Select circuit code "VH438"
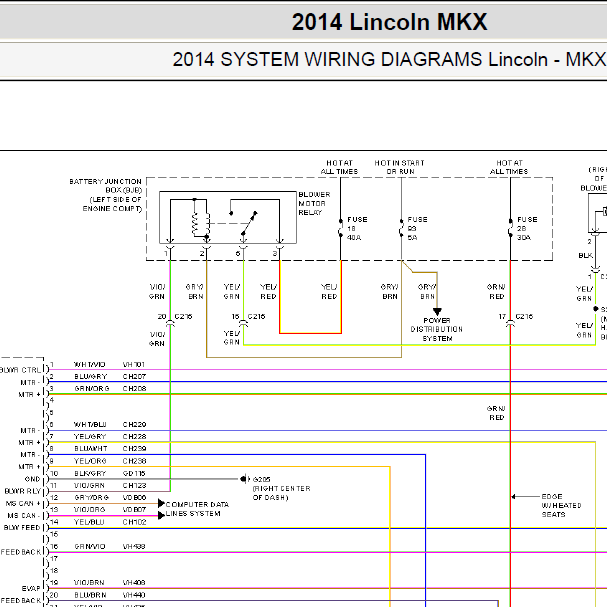This screenshot has height=607, width=607. [x=134, y=547]
